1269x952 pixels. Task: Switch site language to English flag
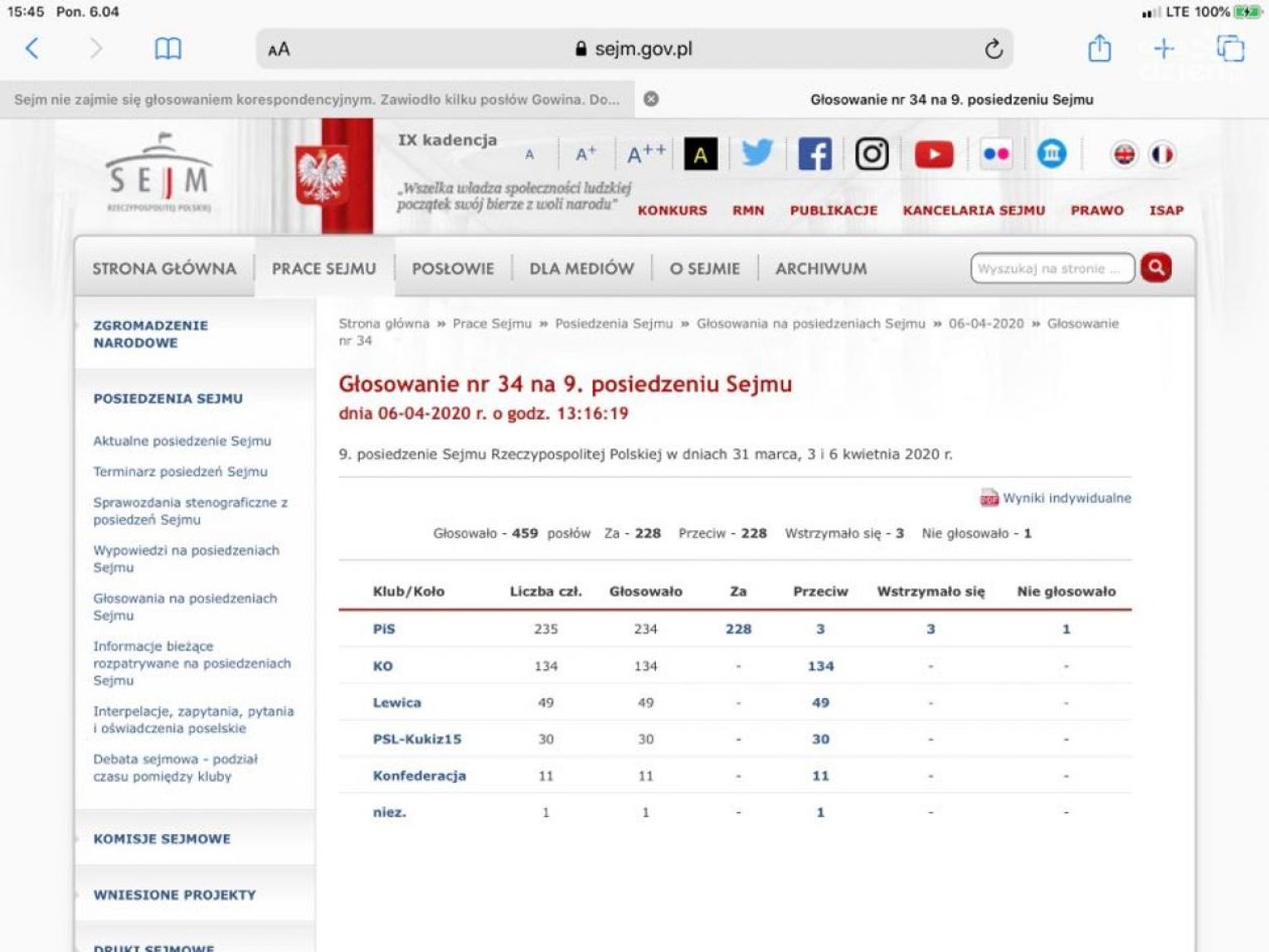1124,154
